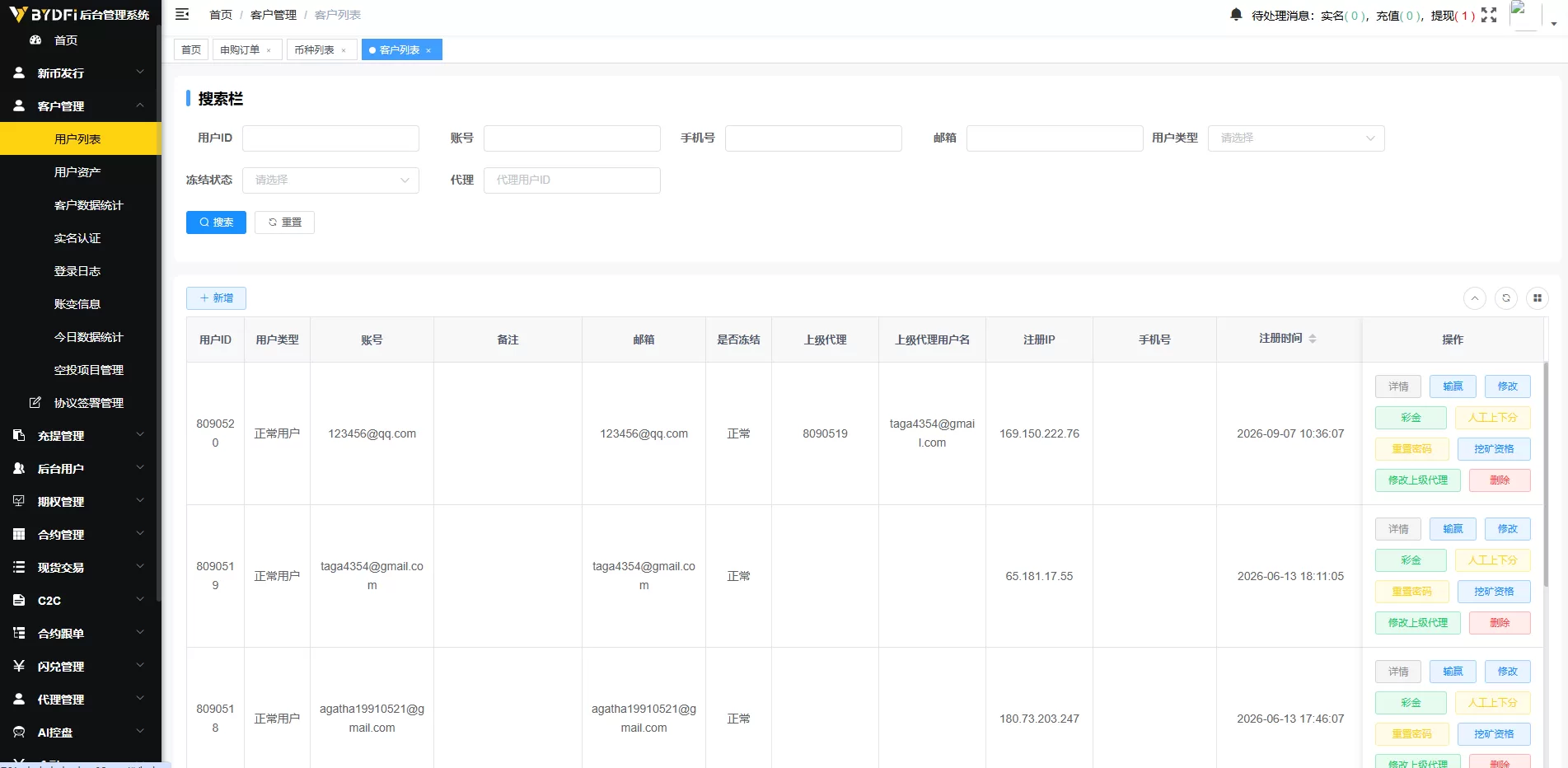The height and width of the screenshot is (768, 1568).
Task: Collapse the sidebar with the hamburger icon
Action: [x=182, y=14]
